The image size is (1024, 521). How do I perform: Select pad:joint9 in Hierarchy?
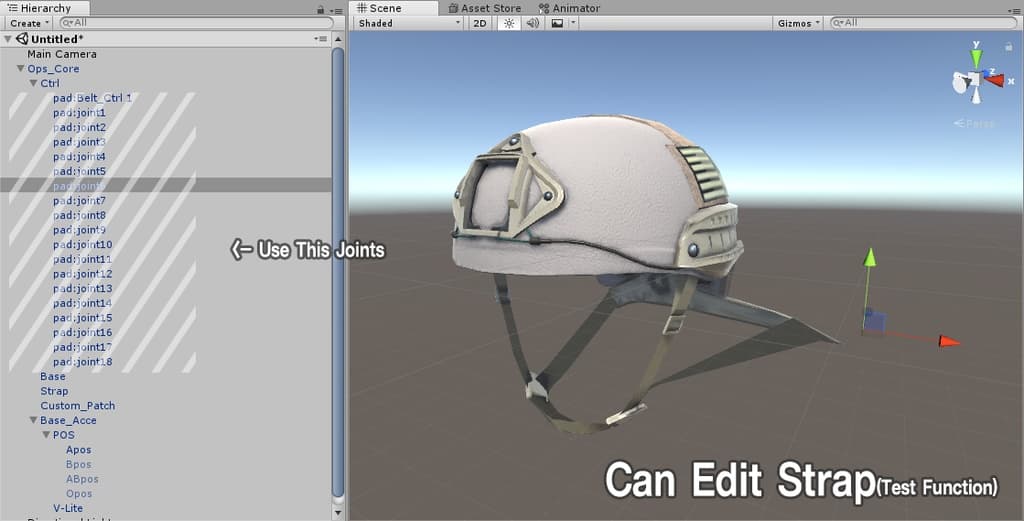[x=79, y=230]
